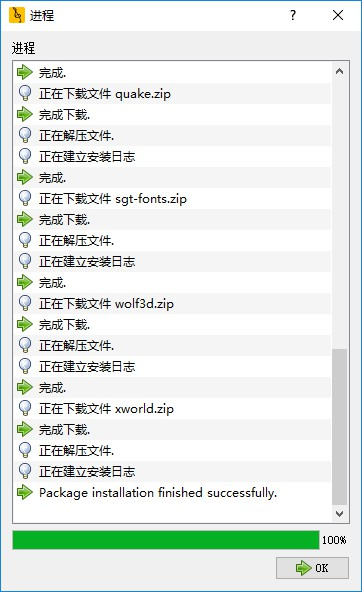Select row '正在下载文件 wolf3d.zip'
This screenshot has height=592, width=362.
click(x=173, y=304)
